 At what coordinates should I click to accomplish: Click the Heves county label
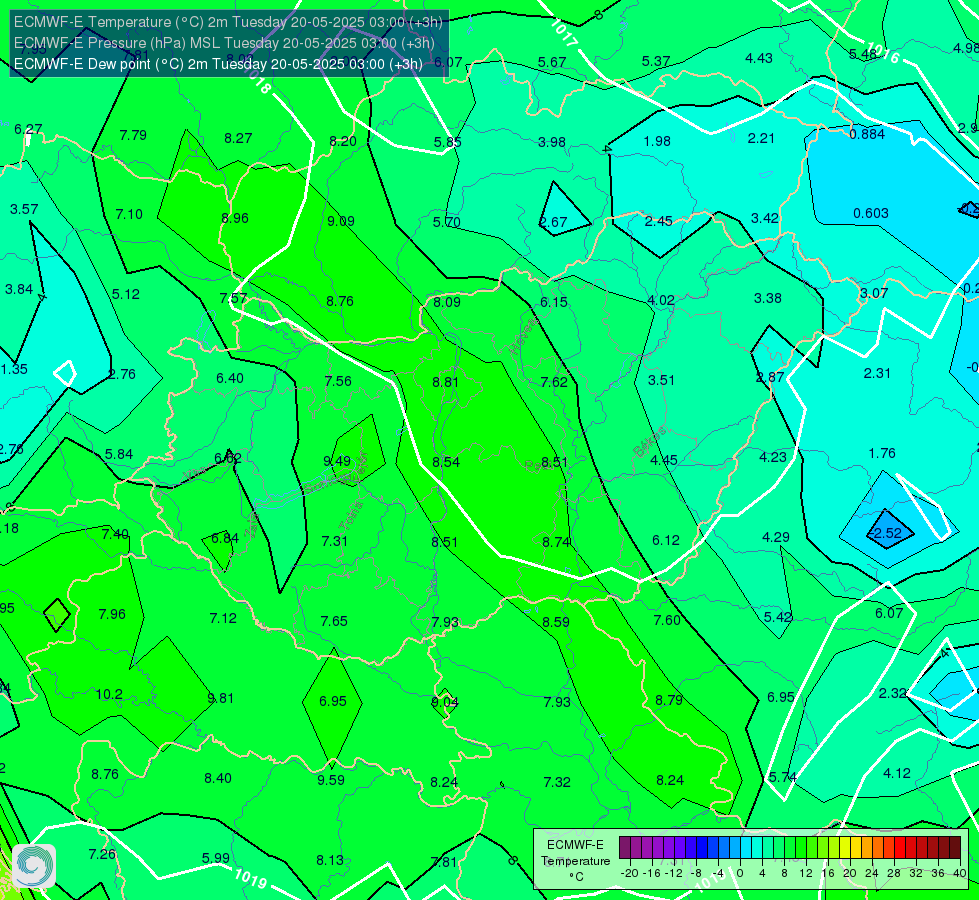(523, 335)
